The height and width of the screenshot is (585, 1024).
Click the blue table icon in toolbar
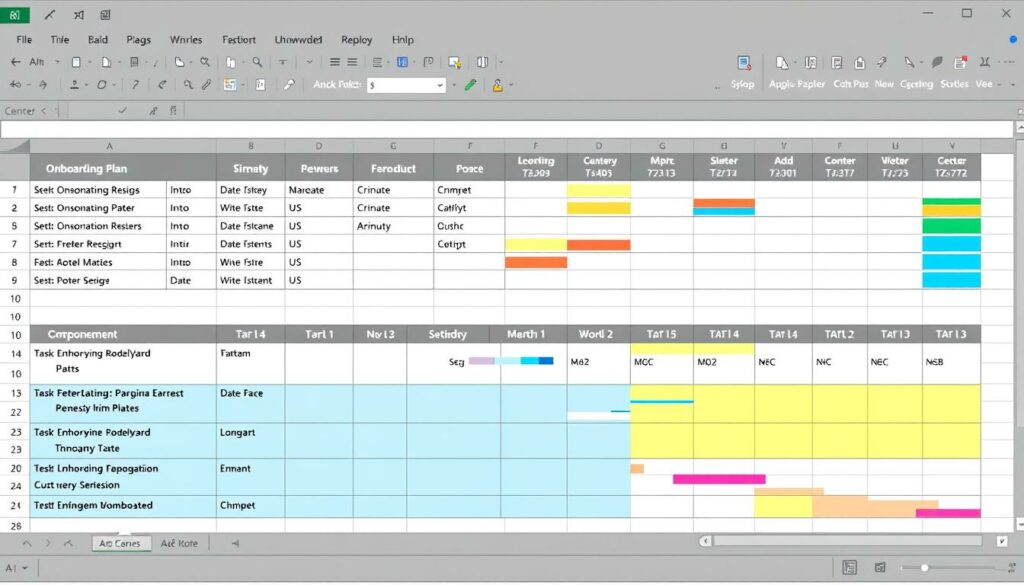click(x=402, y=62)
